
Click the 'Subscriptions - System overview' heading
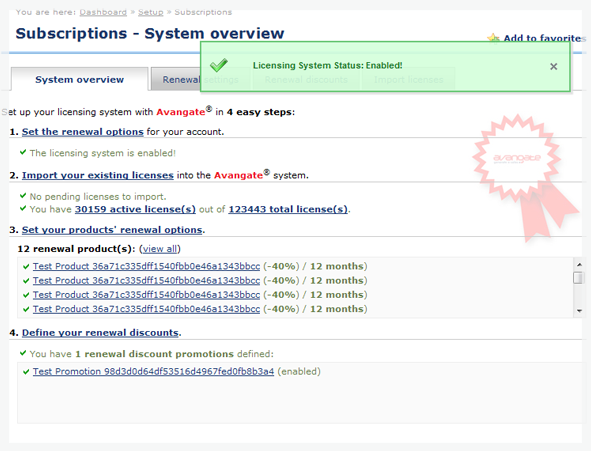tap(150, 34)
